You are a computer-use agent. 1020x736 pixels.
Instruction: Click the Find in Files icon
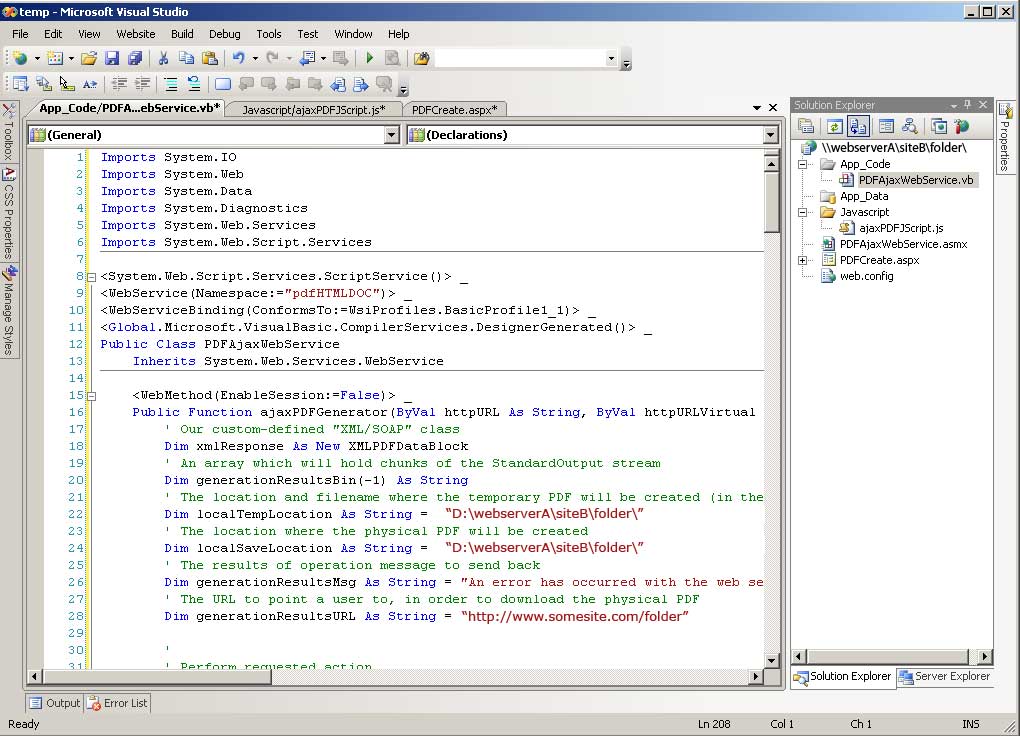click(x=421, y=59)
